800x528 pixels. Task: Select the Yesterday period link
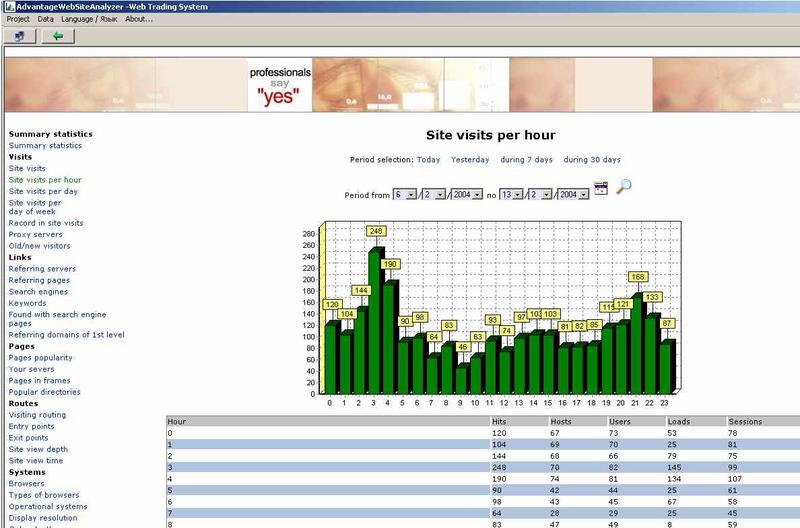pos(470,160)
